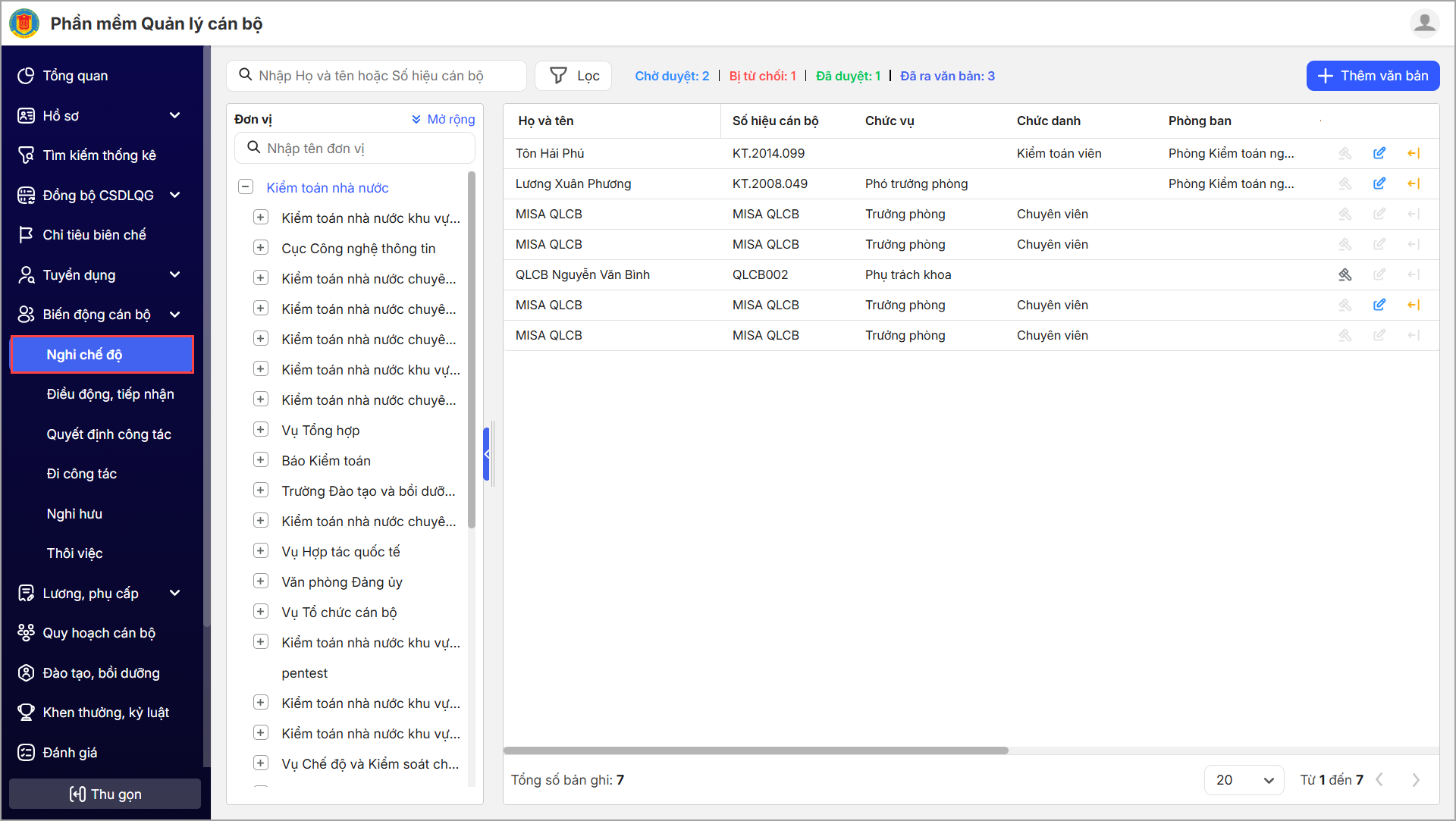Open the Điều động, tiếp nhận submenu item
Image resolution: width=1456 pixels, height=821 pixels.
coord(110,394)
